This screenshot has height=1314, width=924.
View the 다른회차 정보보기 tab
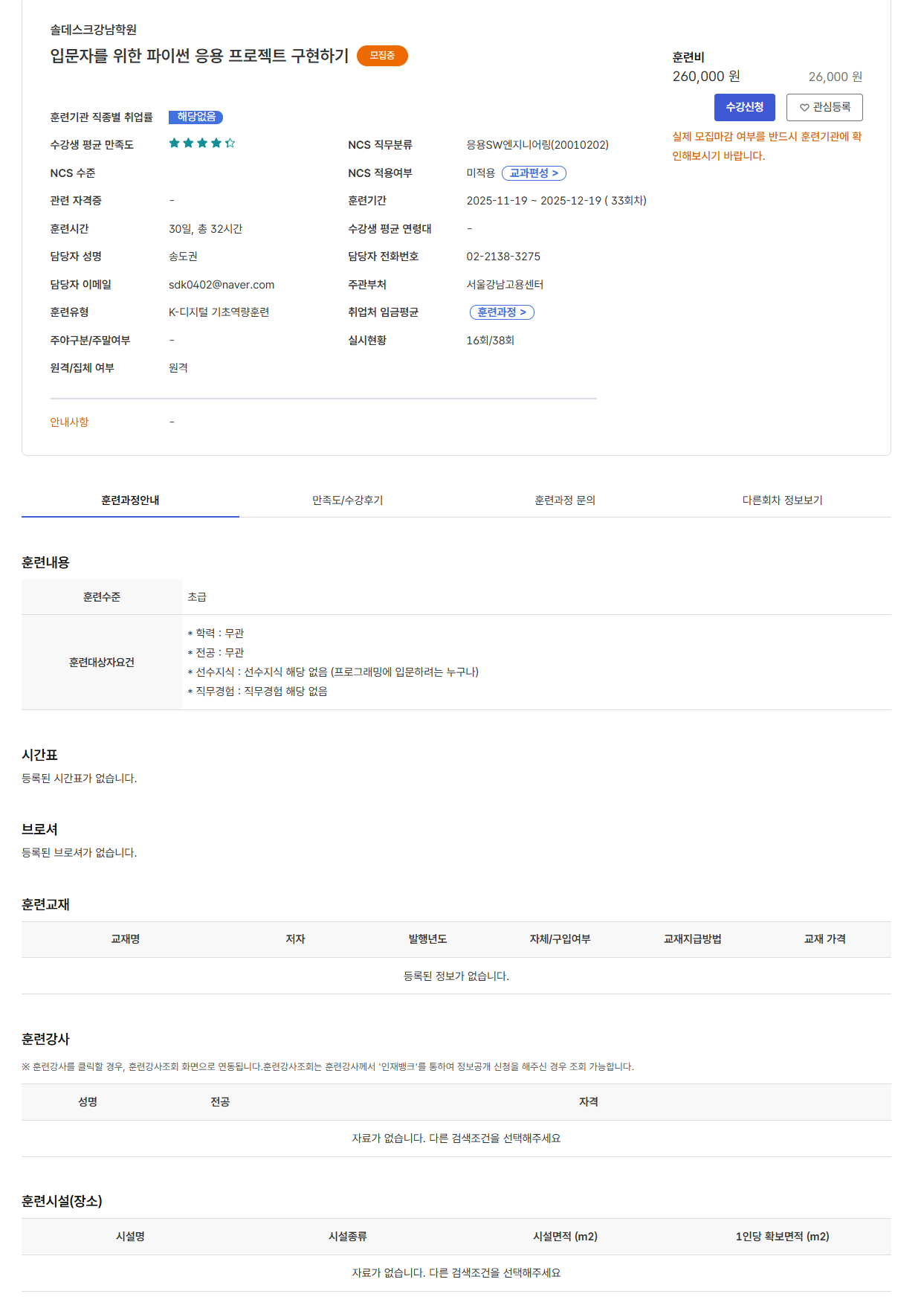[782, 500]
